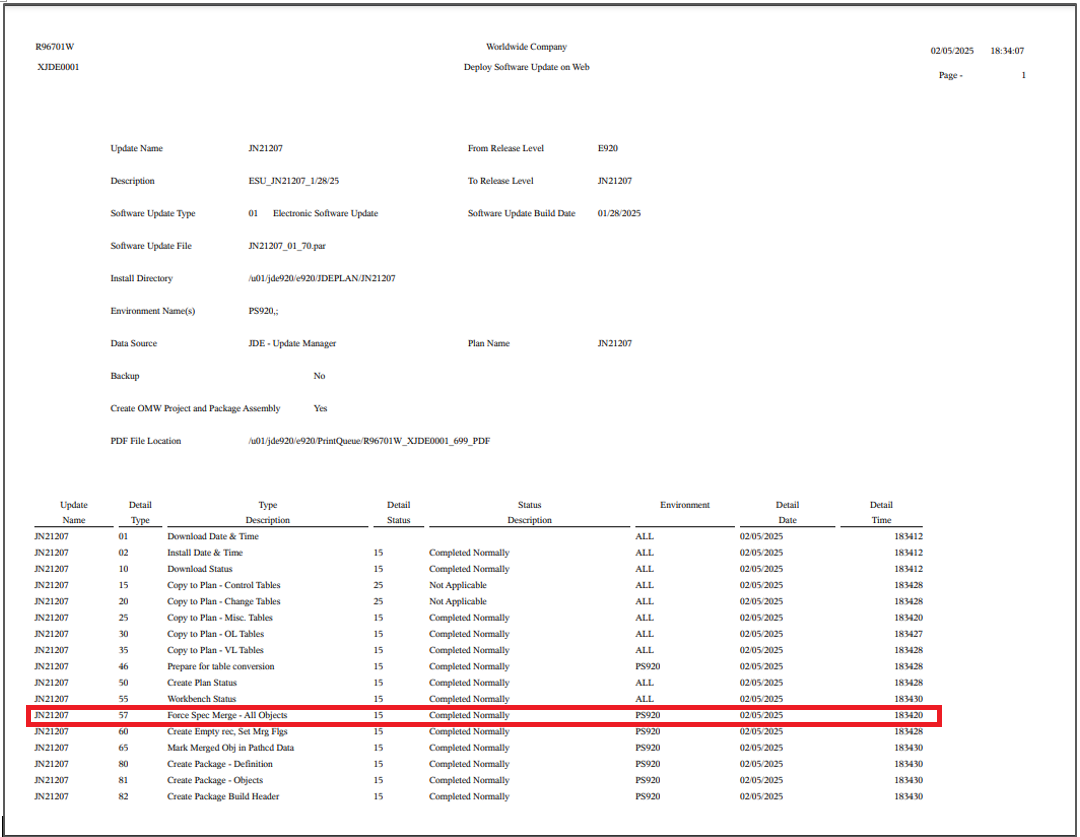Select the Environment Name PS920 value
The image size is (1080, 837).
[x=260, y=310]
